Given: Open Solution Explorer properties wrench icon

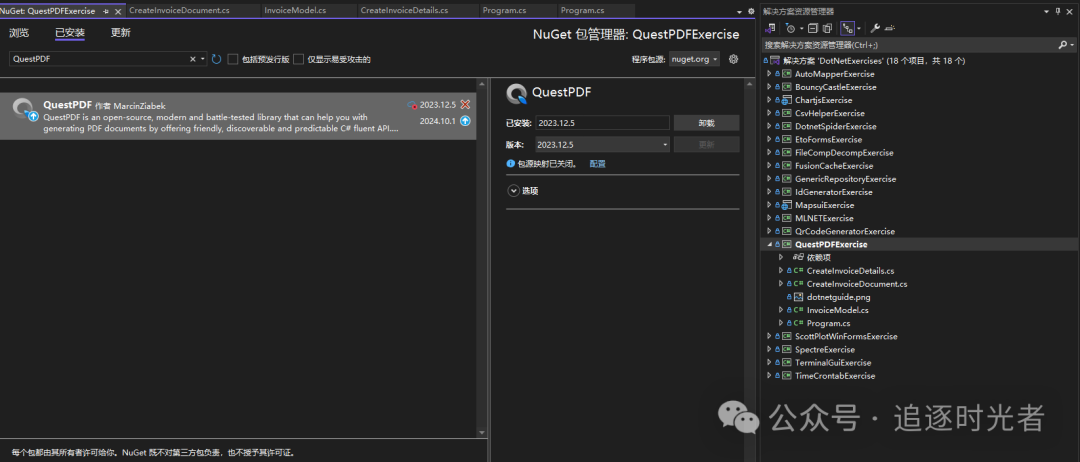Looking at the screenshot, I should pos(876,28).
